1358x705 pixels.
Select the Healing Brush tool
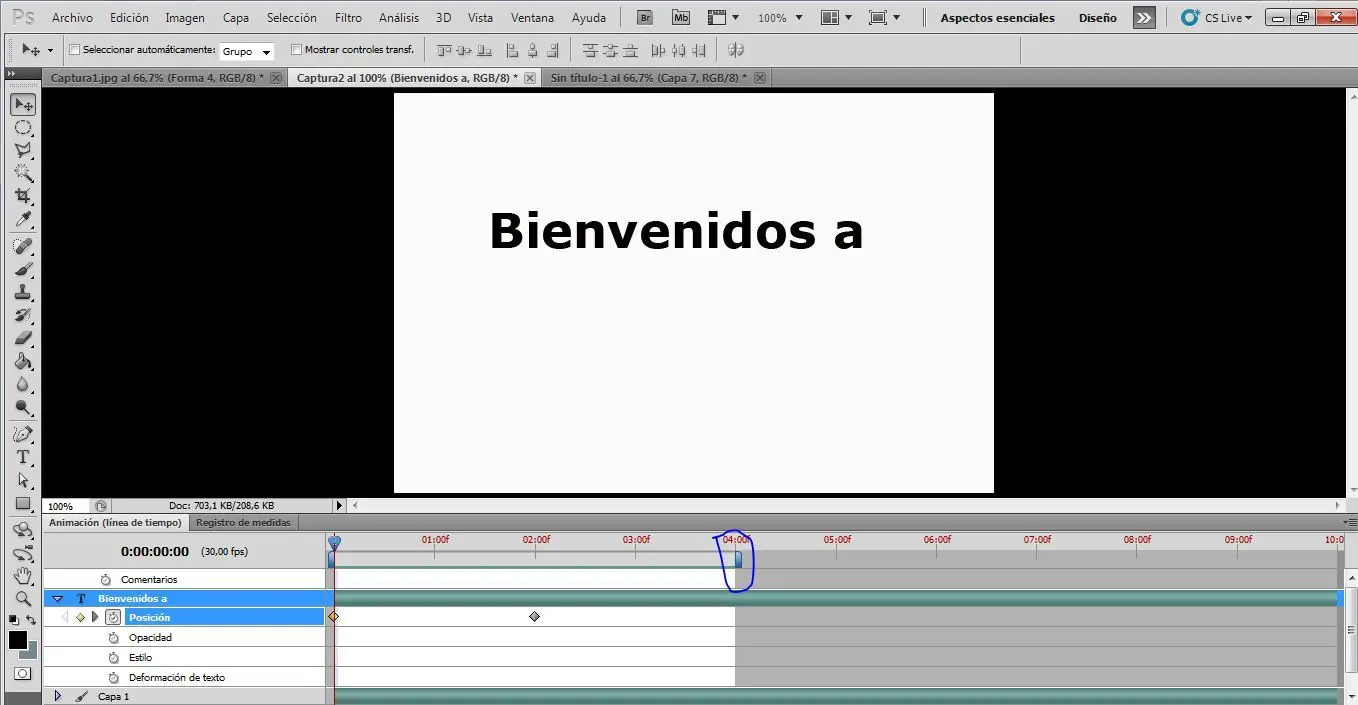(23, 247)
